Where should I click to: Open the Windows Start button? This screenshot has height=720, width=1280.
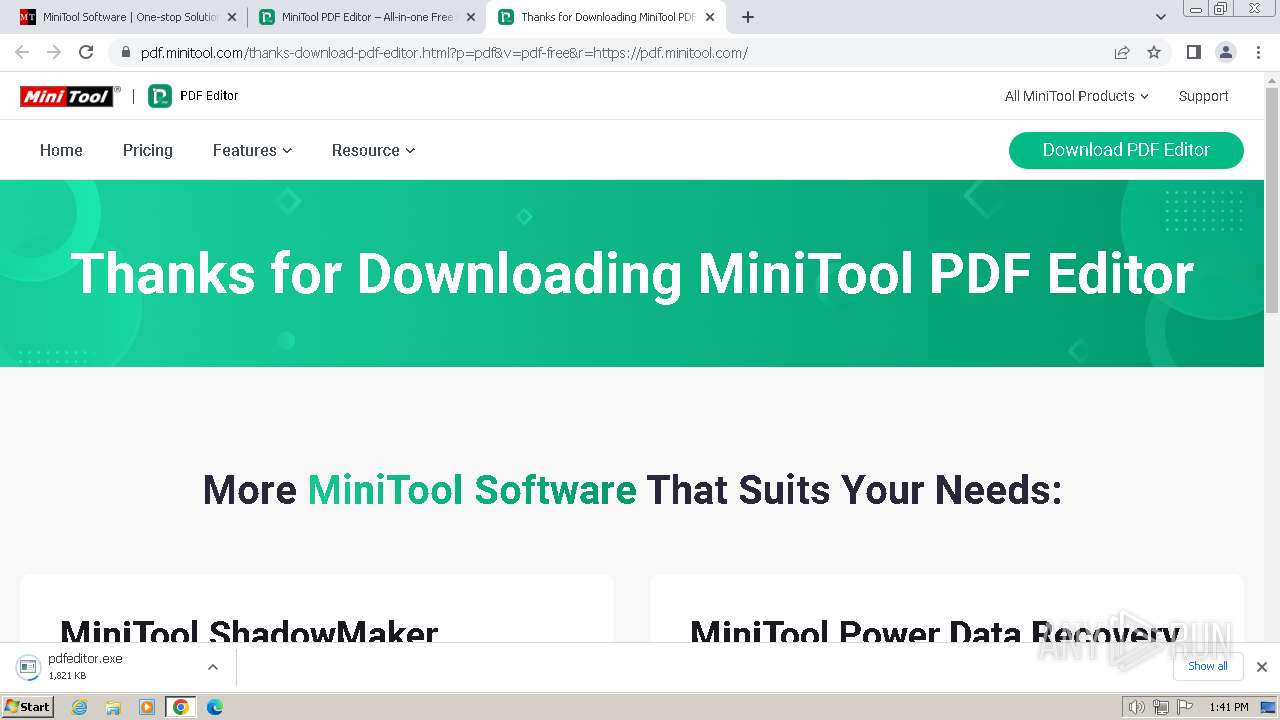(28, 707)
